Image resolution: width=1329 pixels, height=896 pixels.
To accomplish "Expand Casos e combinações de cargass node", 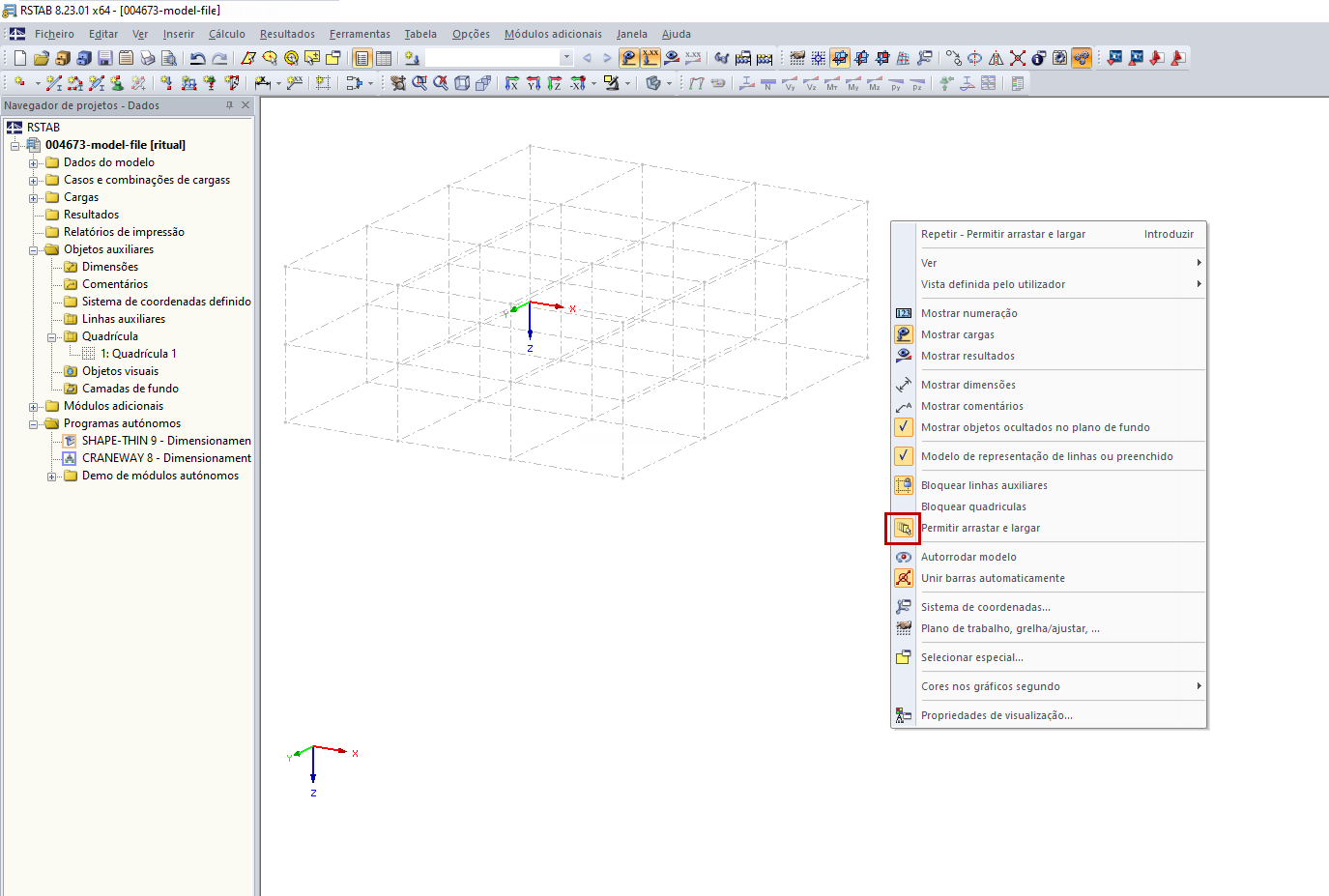I will (34, 181).
